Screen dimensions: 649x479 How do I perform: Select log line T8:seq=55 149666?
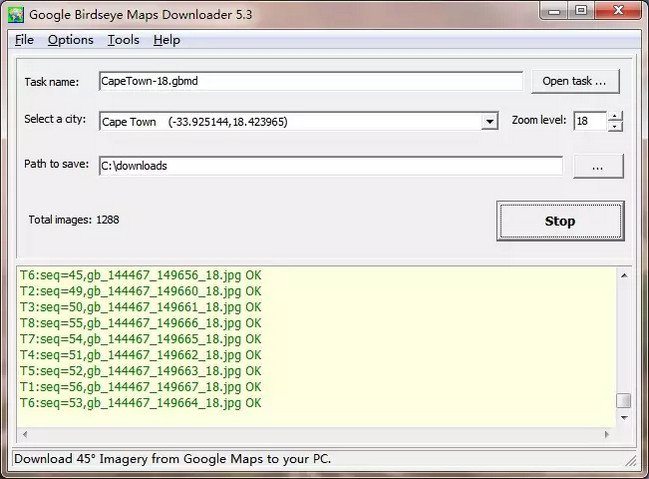point(141,323)
